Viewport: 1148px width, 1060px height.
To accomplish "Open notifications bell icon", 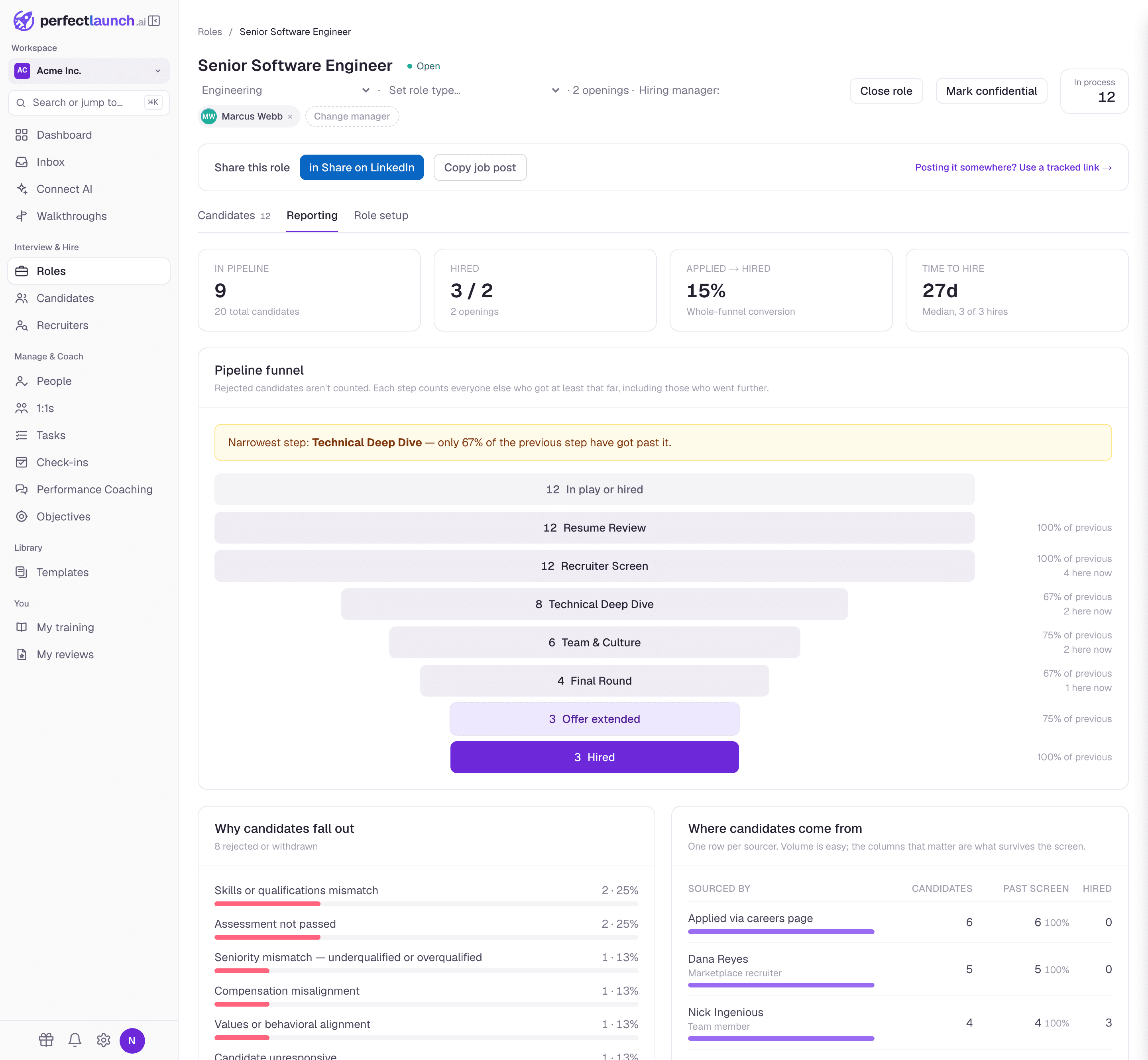I will pyautogui.click(x=75, y=1040).
